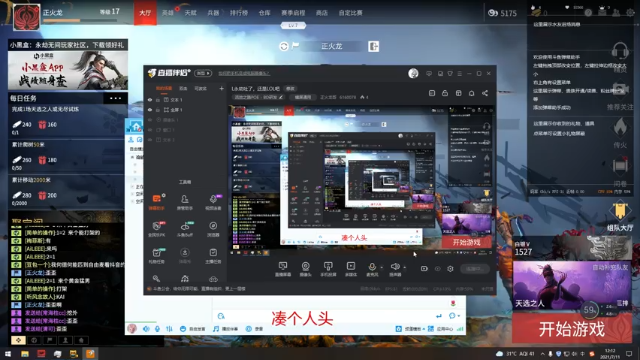Click the 天选之人 mode thumbnail
This screenshot has height=360, width=640.
(571, 286)
